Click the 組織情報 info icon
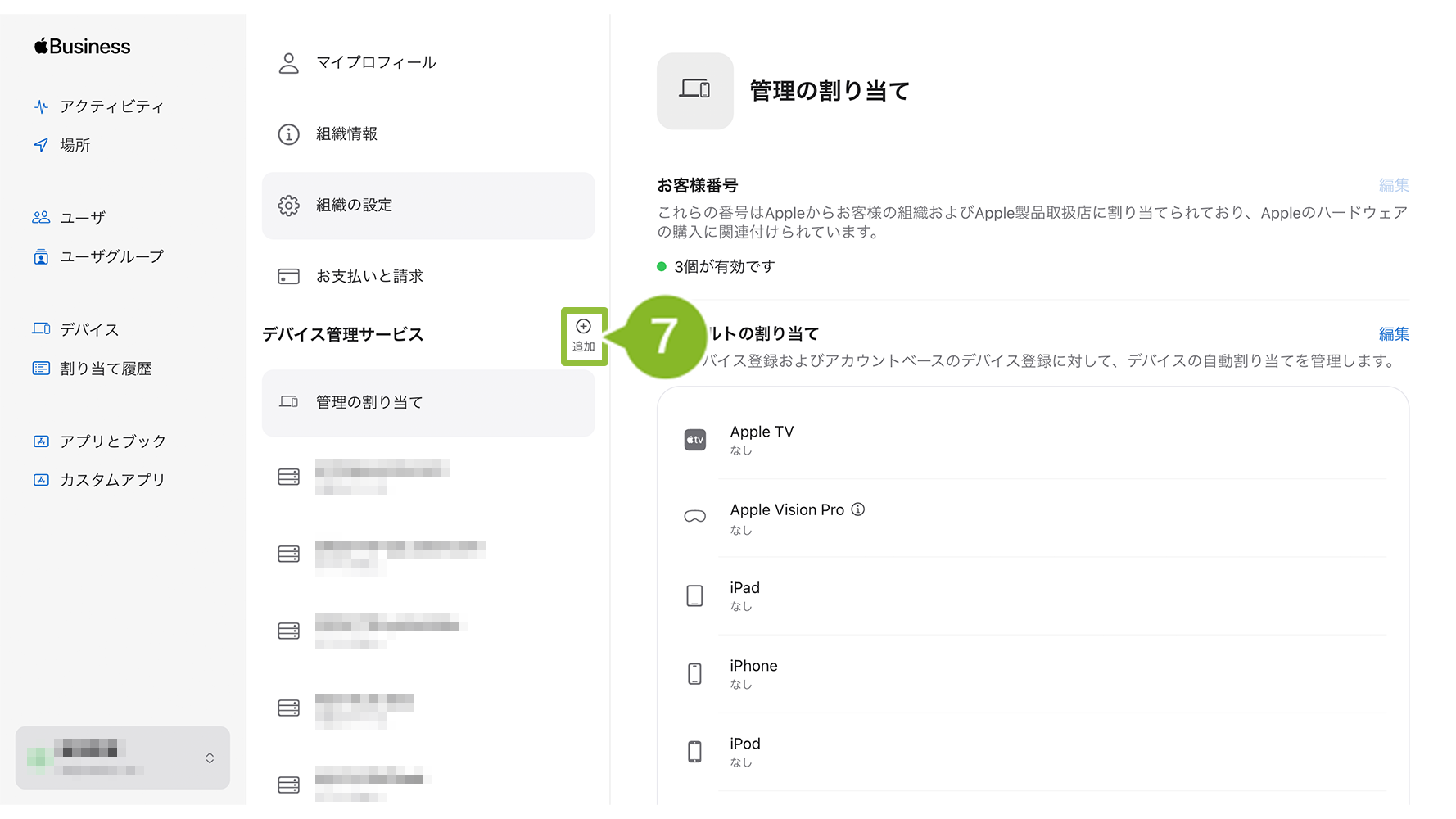The image size is (1456, 819). (x=288, y=134)
